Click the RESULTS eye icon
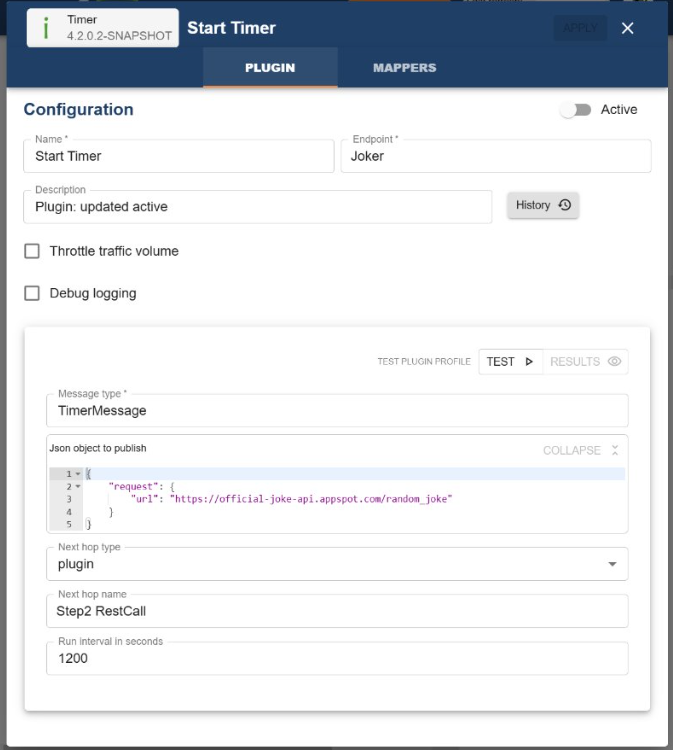673x750 pixels. pos(615,362)
